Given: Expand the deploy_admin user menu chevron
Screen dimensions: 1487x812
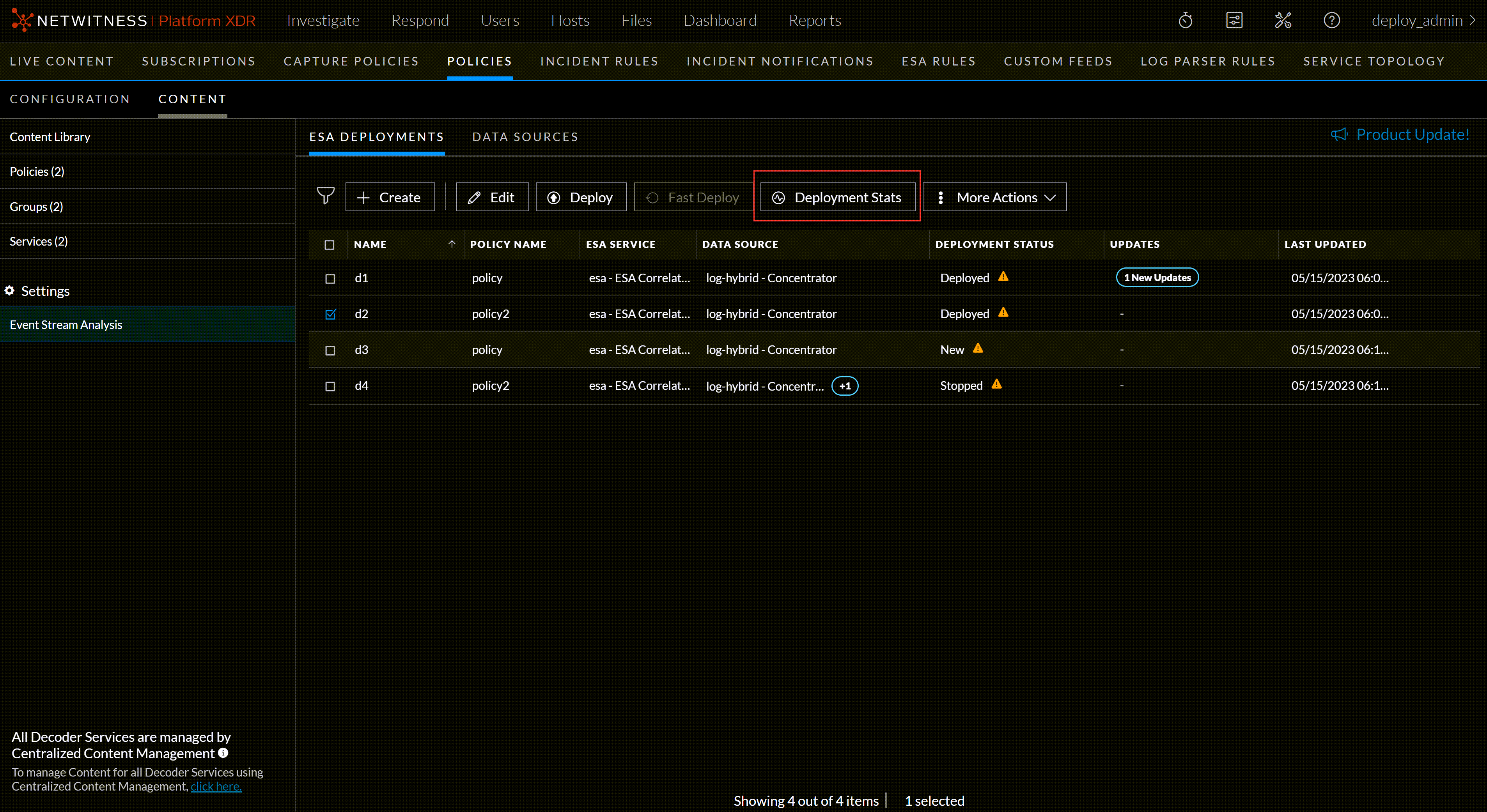Looking at the screenshot, I should point(1474,20).
